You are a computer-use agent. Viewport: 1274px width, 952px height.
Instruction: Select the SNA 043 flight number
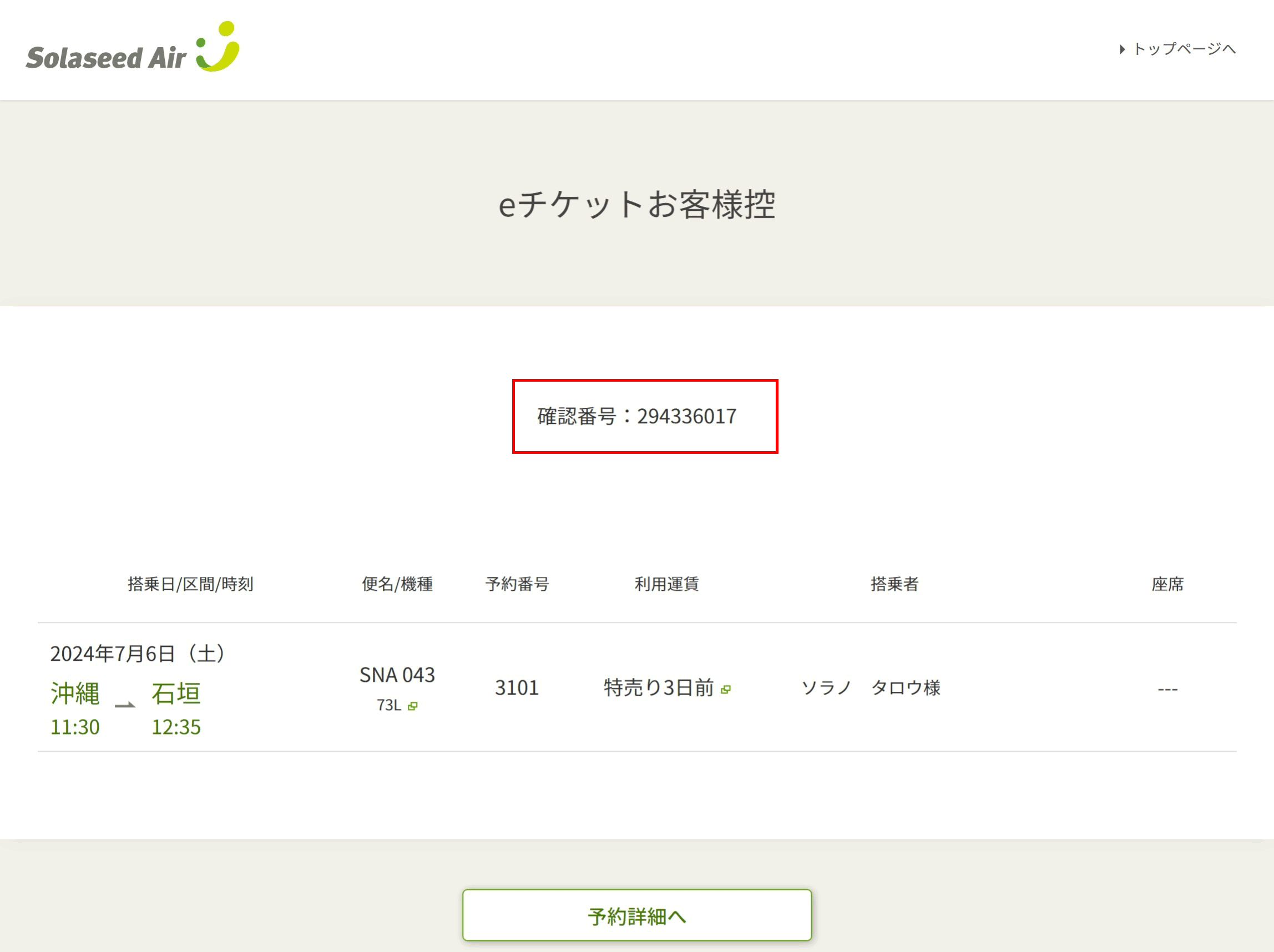pyautogui.click(x=397, y=675)
